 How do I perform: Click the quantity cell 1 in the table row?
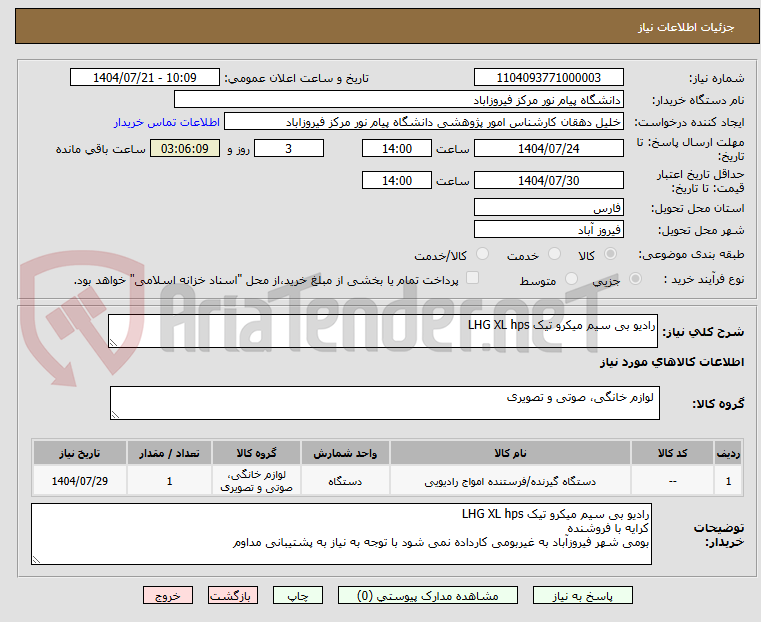tap(169, 481)
